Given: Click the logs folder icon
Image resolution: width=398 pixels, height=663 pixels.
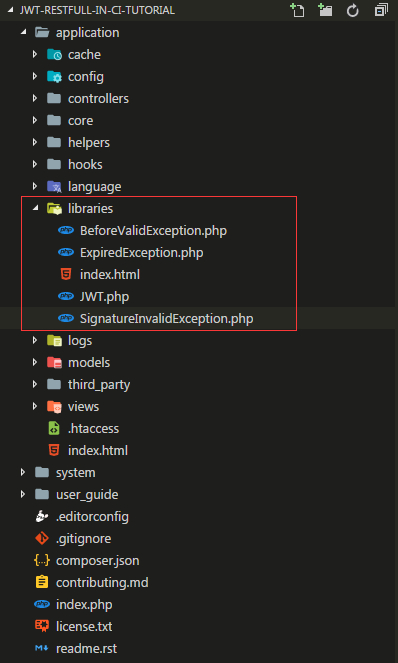Looking at the screenshot, I should coord(54,340).
